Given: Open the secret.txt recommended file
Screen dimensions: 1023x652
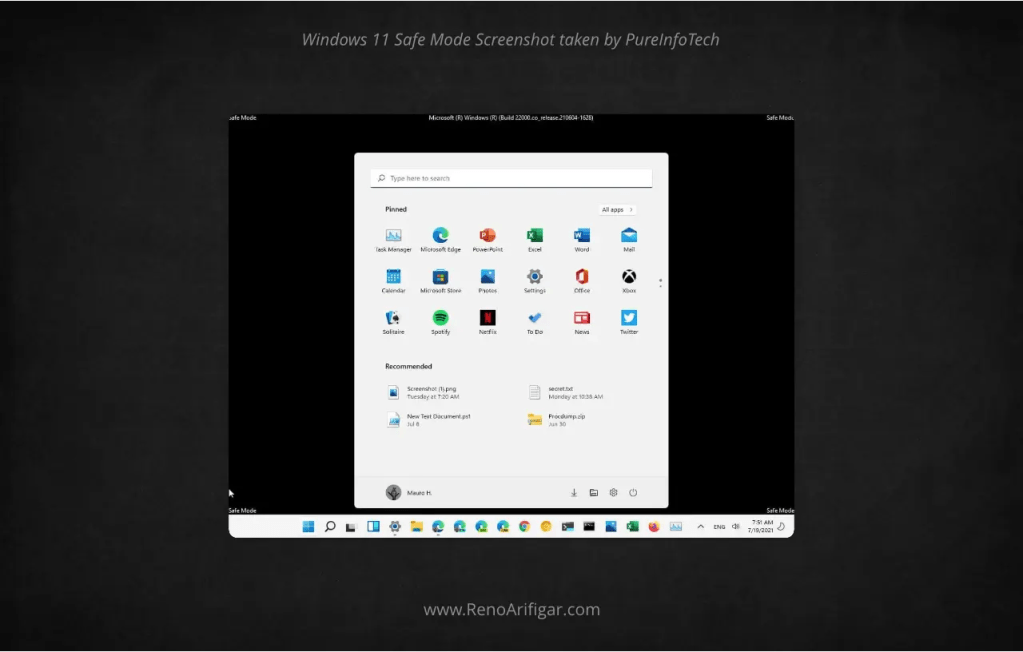Looking at the screenshot, I should [x=565, y=392].
